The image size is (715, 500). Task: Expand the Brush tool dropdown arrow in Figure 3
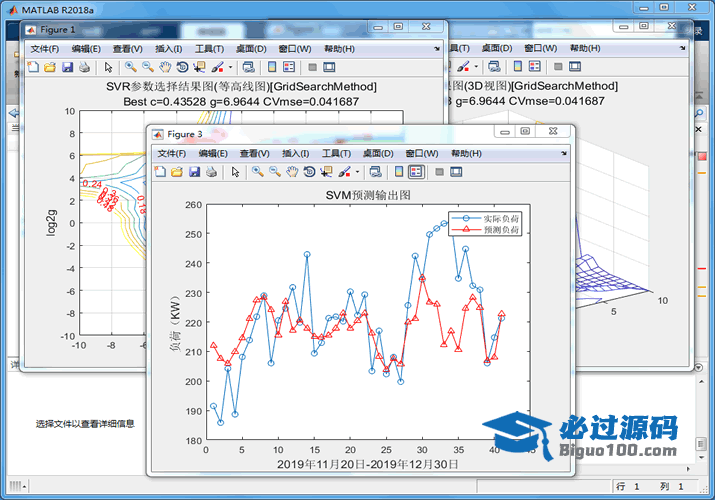(355, 172)
